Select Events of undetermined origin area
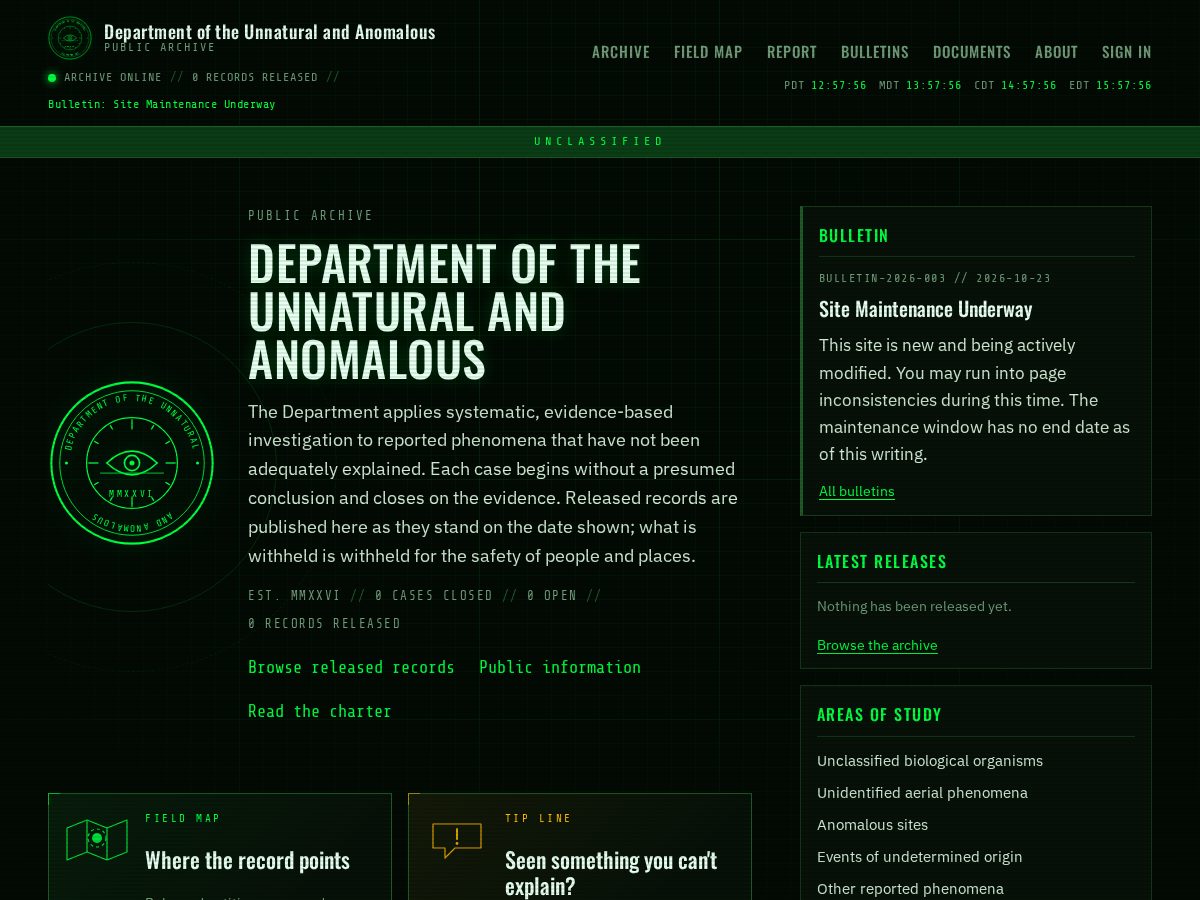Image resolution: width=1200 pixels, height=900 pixels. pos(920,857)
